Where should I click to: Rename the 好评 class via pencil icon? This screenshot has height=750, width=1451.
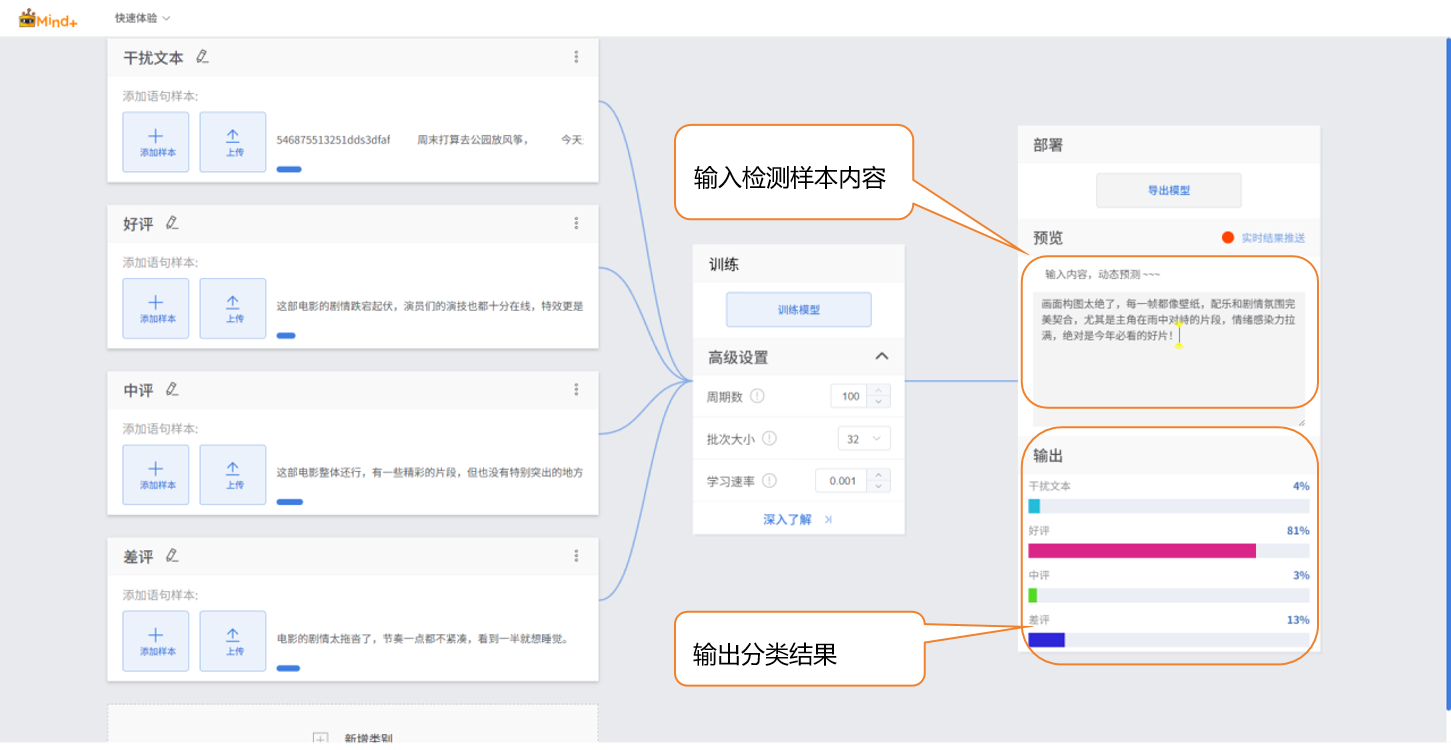tap(172, 223)
